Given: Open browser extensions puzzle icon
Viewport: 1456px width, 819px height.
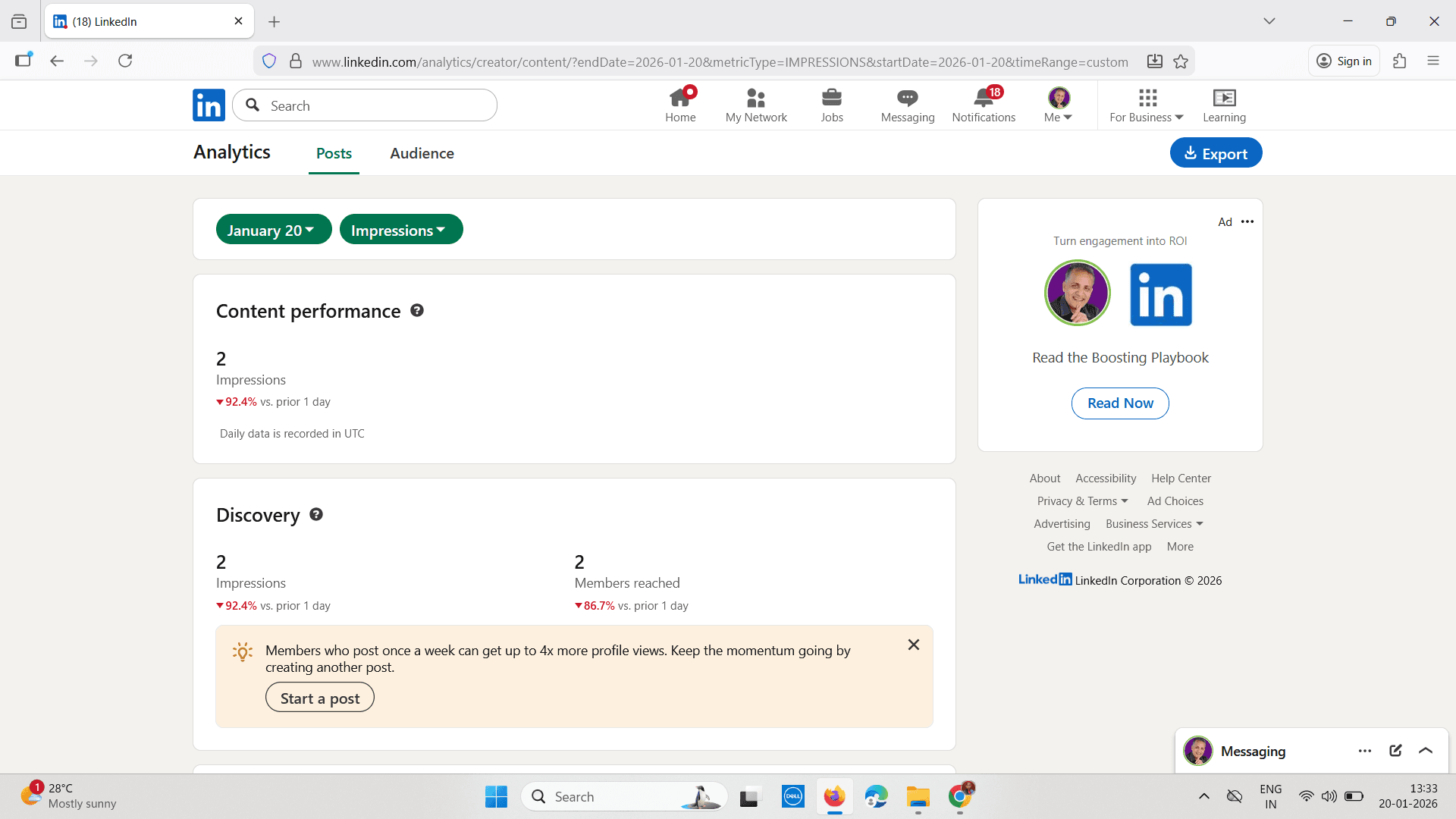Looking at the screenshot, I should pyautogui.click(x=1400, y=61).
